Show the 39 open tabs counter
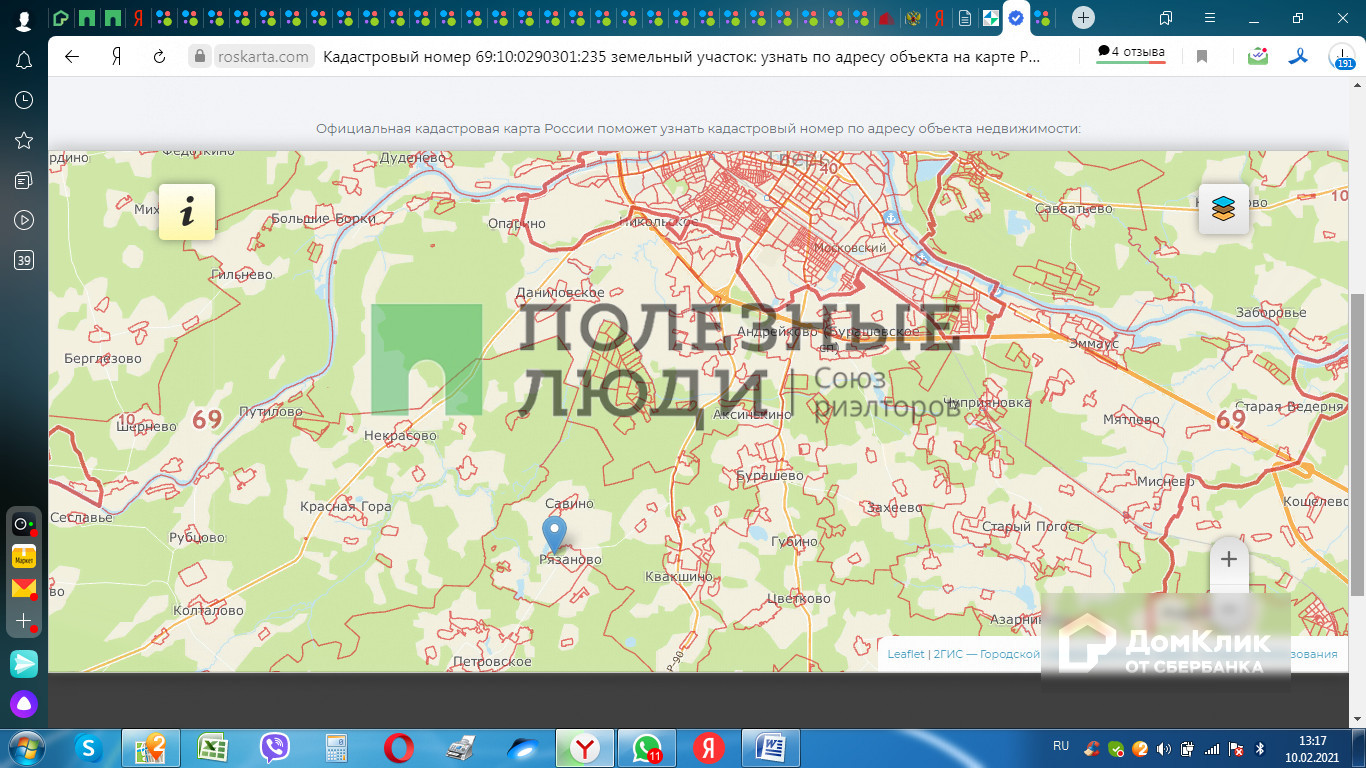The height and width of the screenshot is (768, 1366). click(24, 261)
